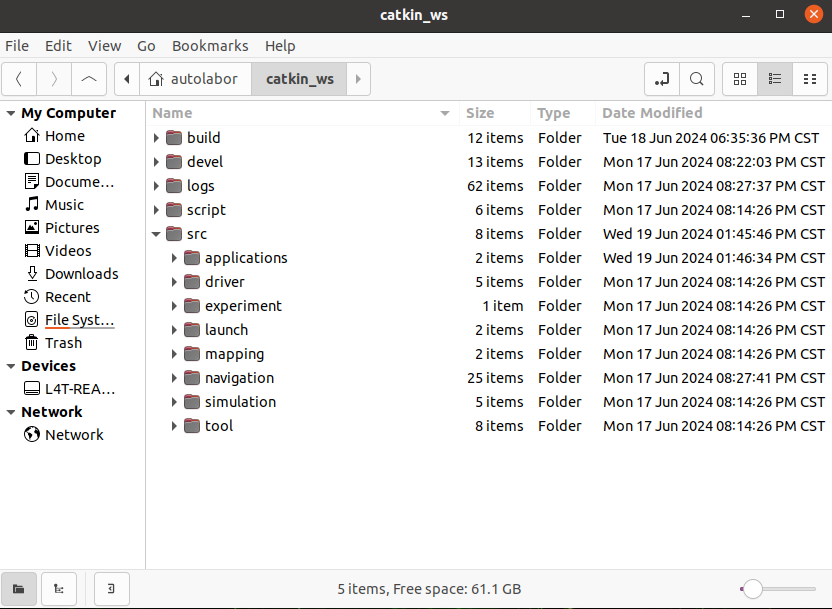The height and width of the screenshot is (609, 832).
Task: Open search with the magnifier icon
Action: point(696,79)
